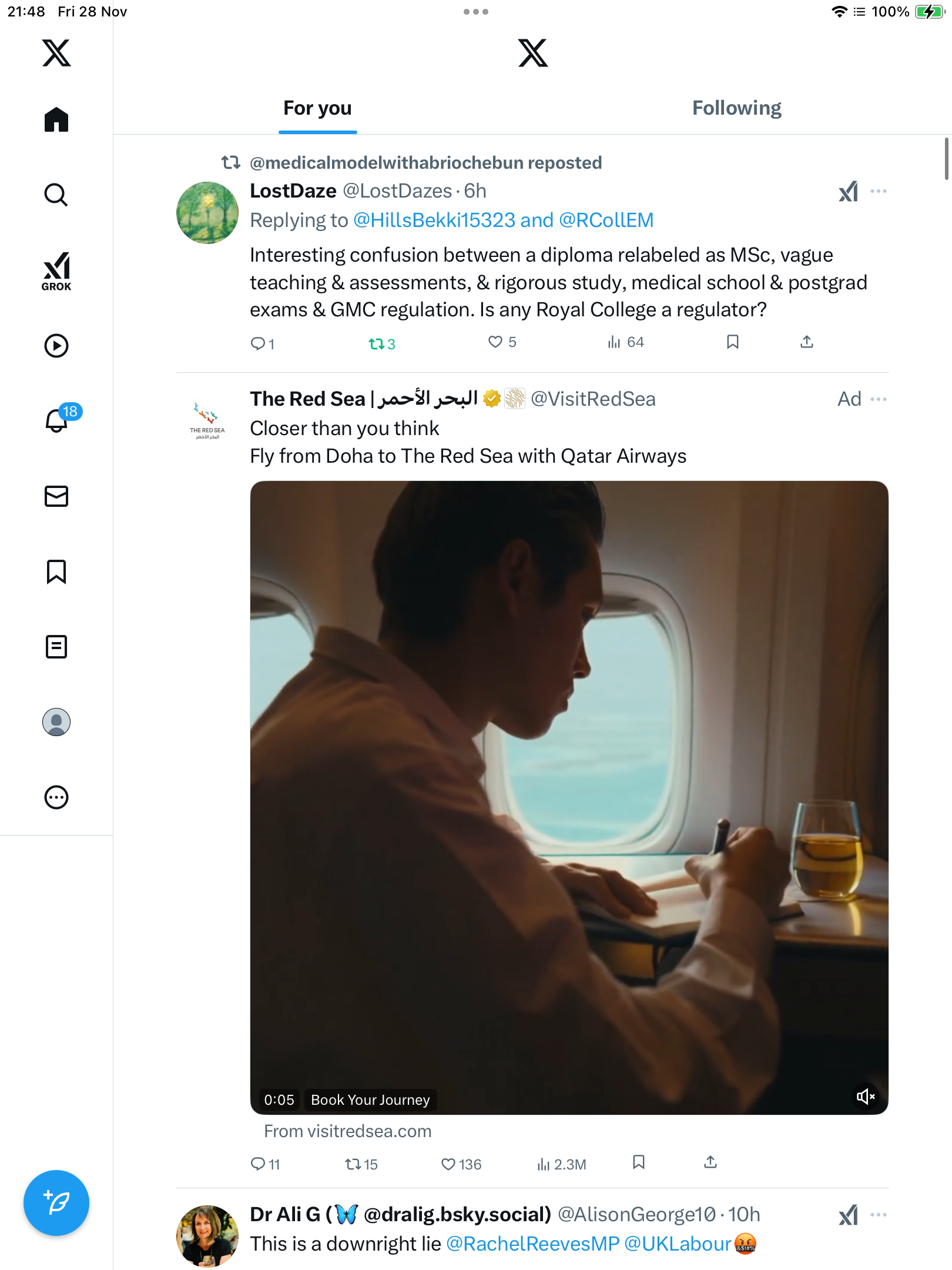Open Direct Messages envelope icon

tap(56, 496)
